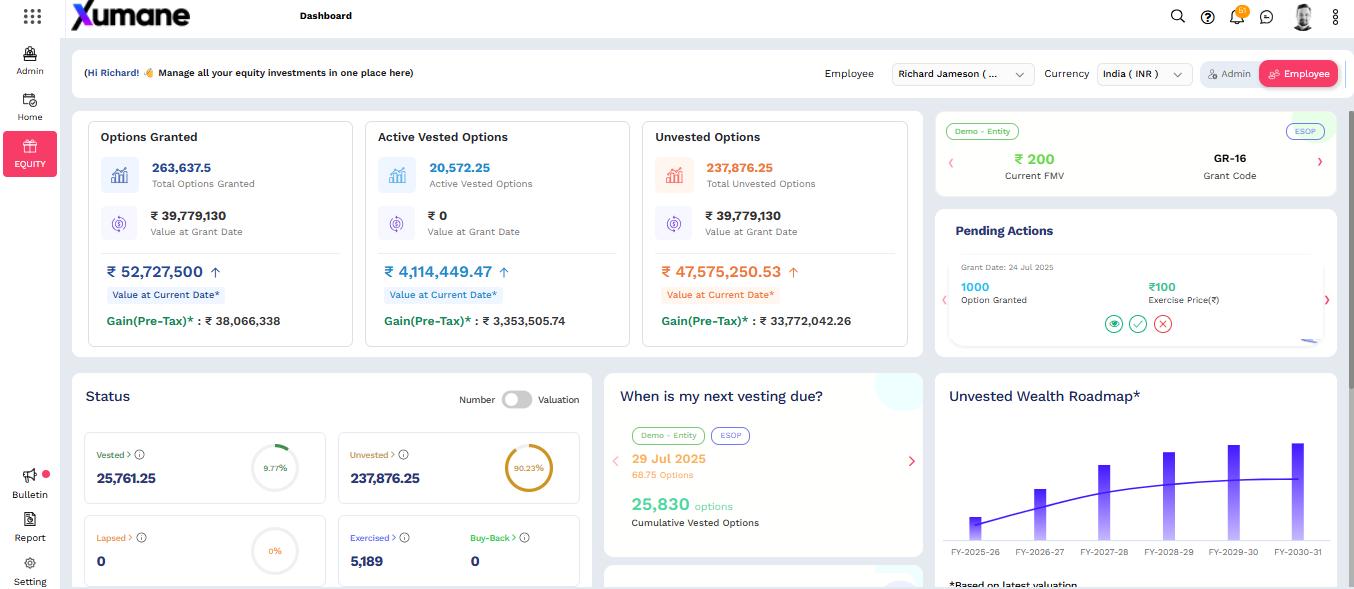Open the chat messages icon
The width and height of the screenshot is (1354, 589).
tap(1267, 17)
